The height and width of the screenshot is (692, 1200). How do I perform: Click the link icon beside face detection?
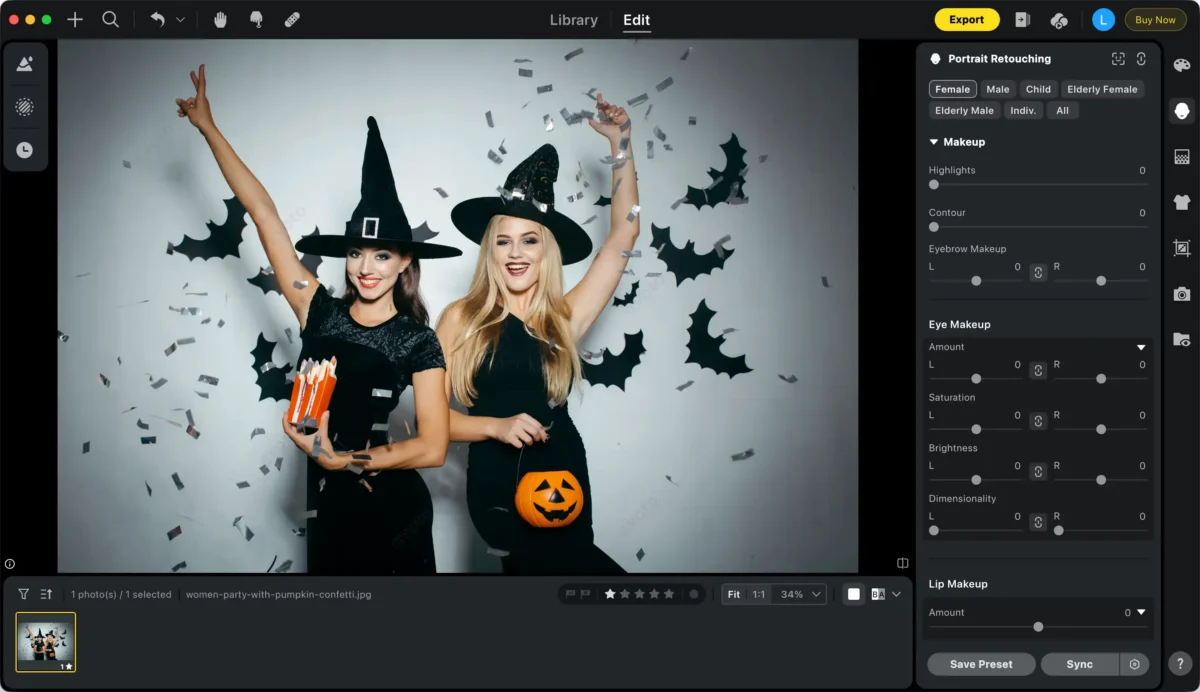(x=1141, y=59)
